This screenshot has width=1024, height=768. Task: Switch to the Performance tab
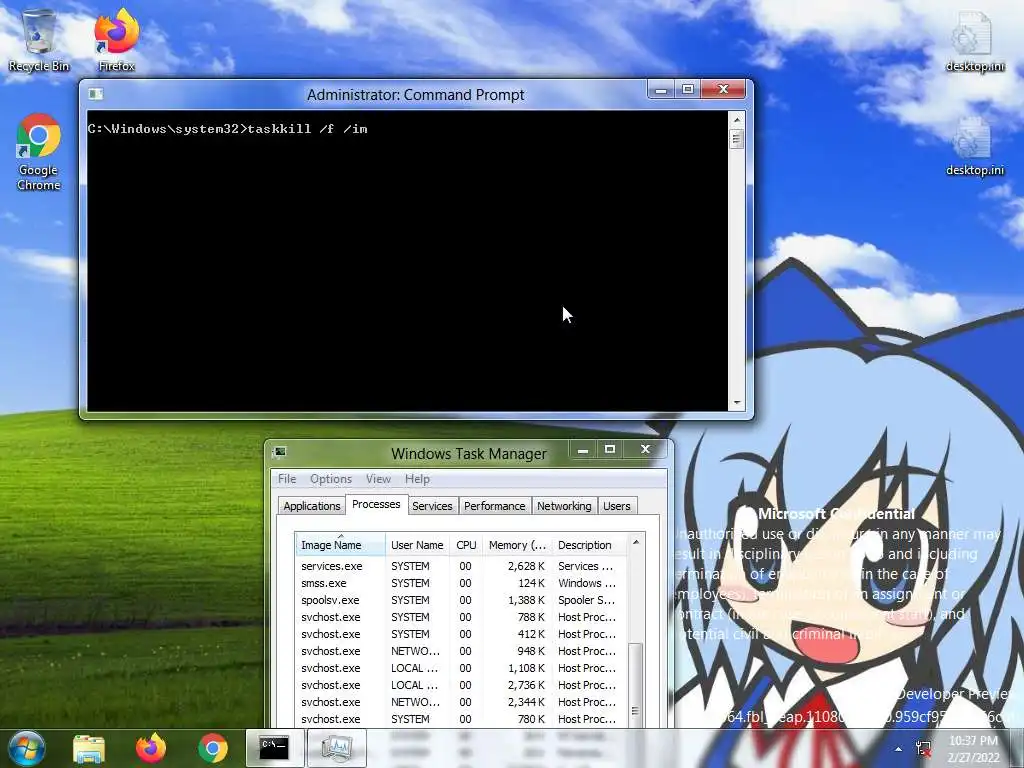coord(494,506)
